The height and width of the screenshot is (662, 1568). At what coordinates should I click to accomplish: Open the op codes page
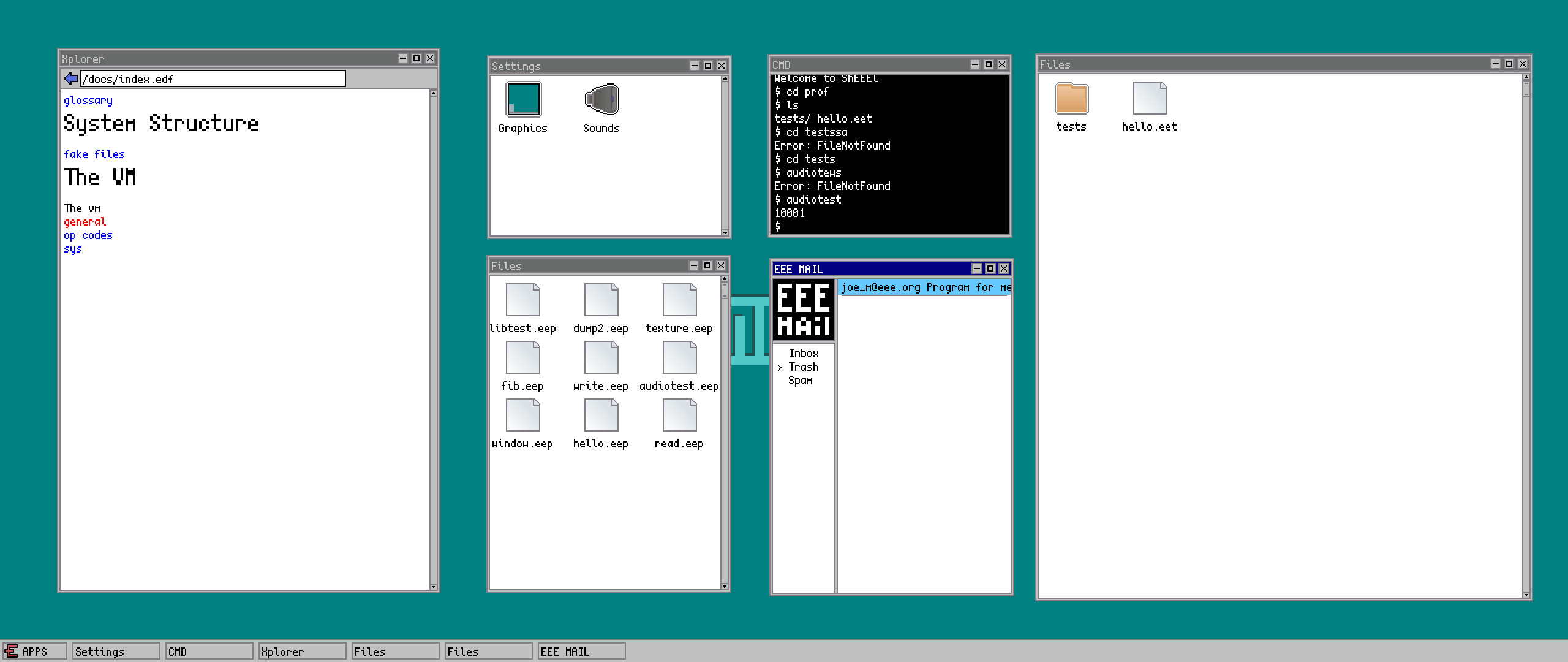click(x=88, y=235)
